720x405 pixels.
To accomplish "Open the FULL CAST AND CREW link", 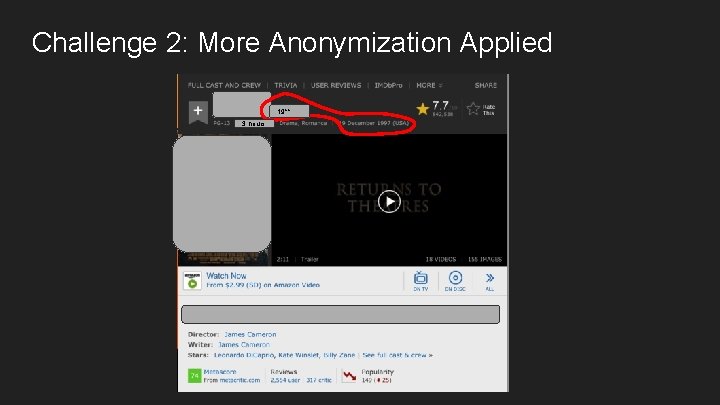I will [x=224, y=85].
